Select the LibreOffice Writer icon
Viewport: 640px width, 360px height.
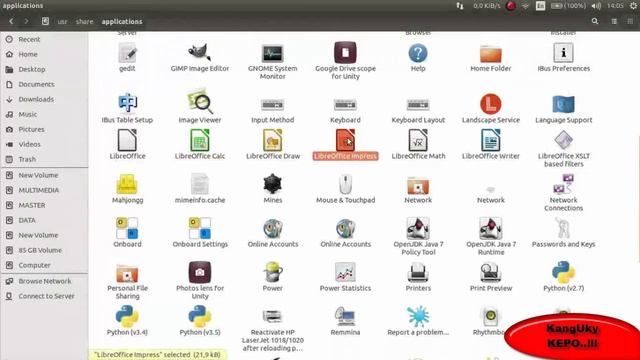point(491,140)
